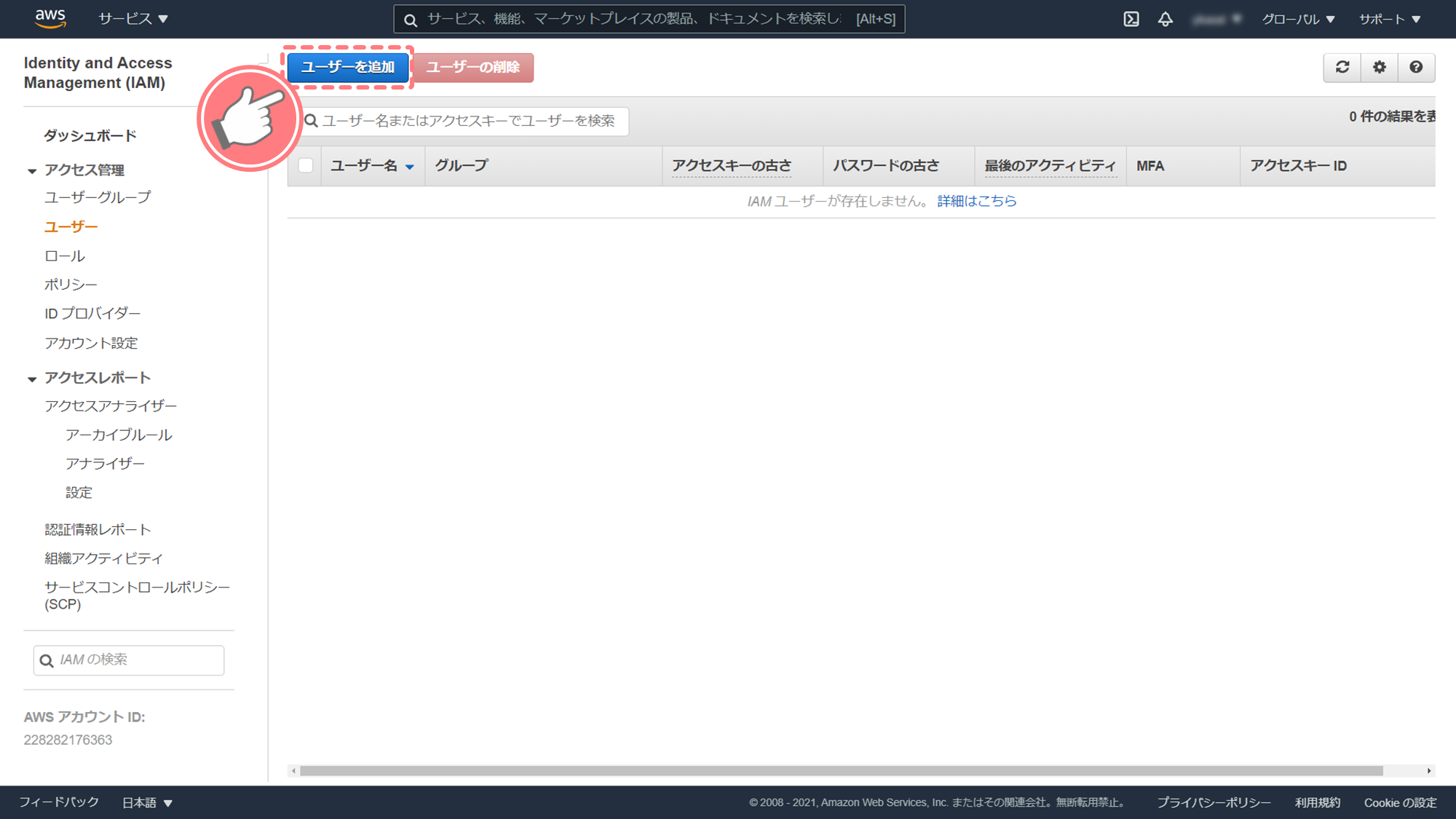Image resolution: width=1456 pixels, height=819 pixels.
Task: Open the help question mark icon
Action: (1416, 67)
